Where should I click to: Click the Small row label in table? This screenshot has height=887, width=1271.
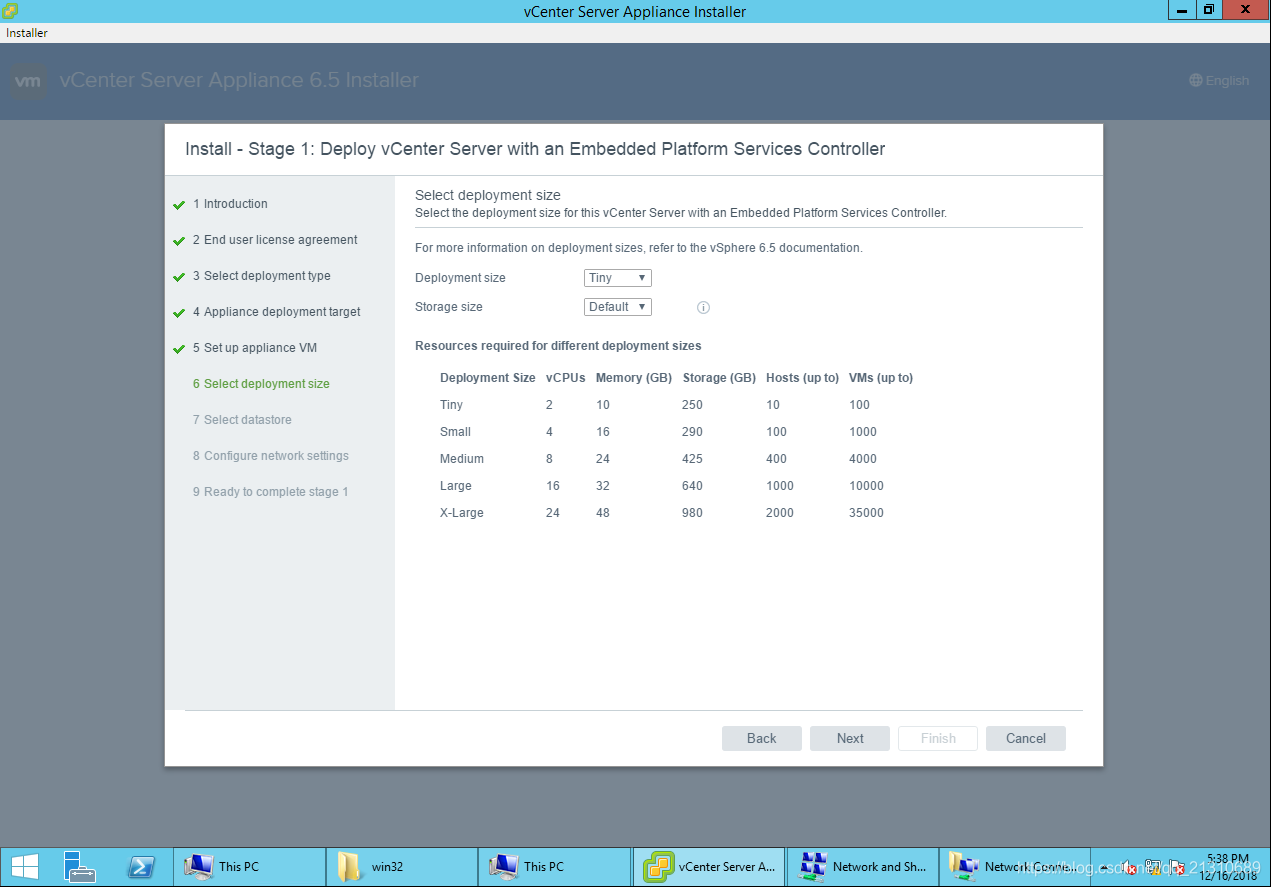click(x=455, y=432)
